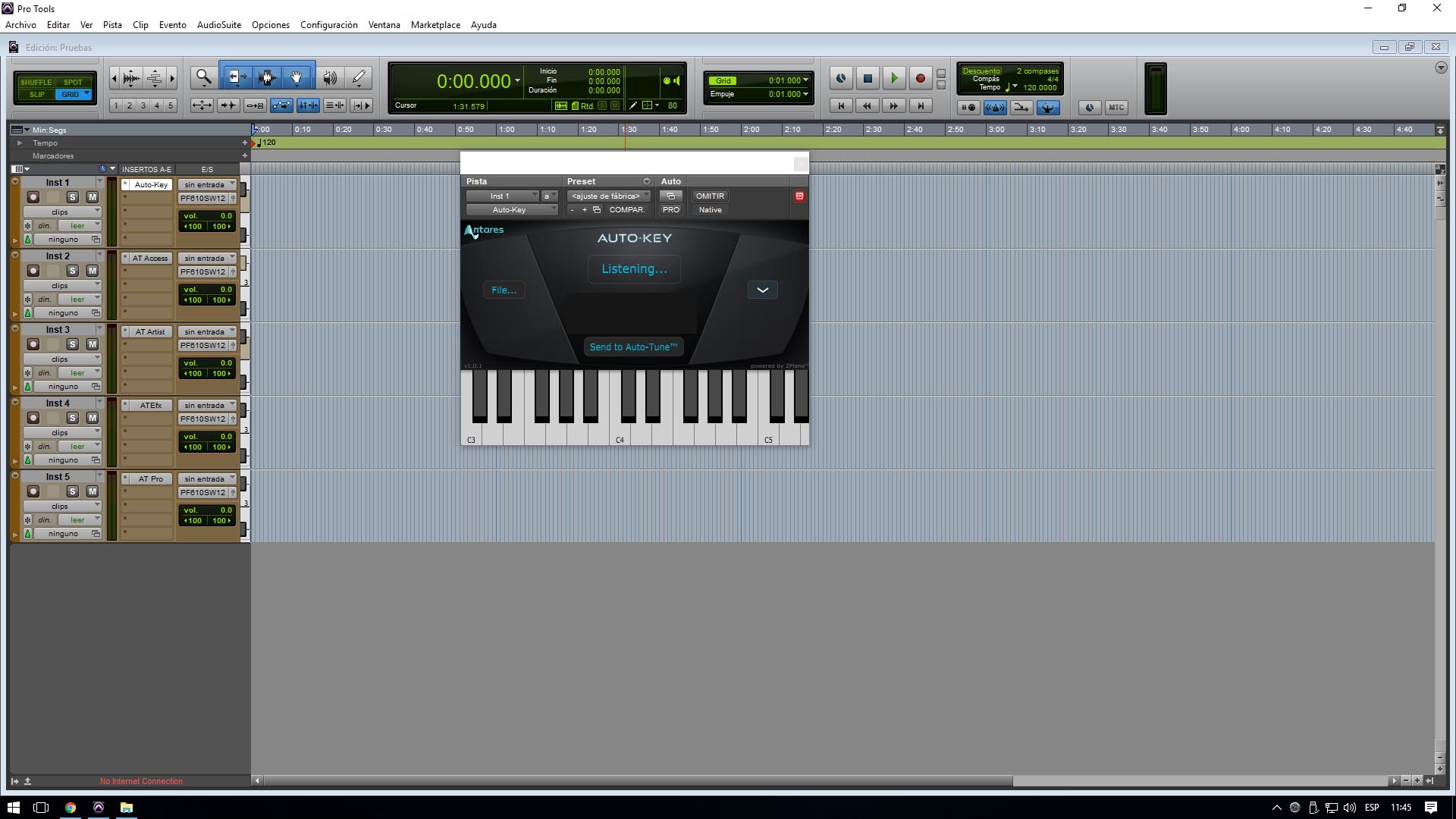Open the AudioSuite menu
Image resolution: width=1456 pixels, height=819 pixels.
point(218,24)
